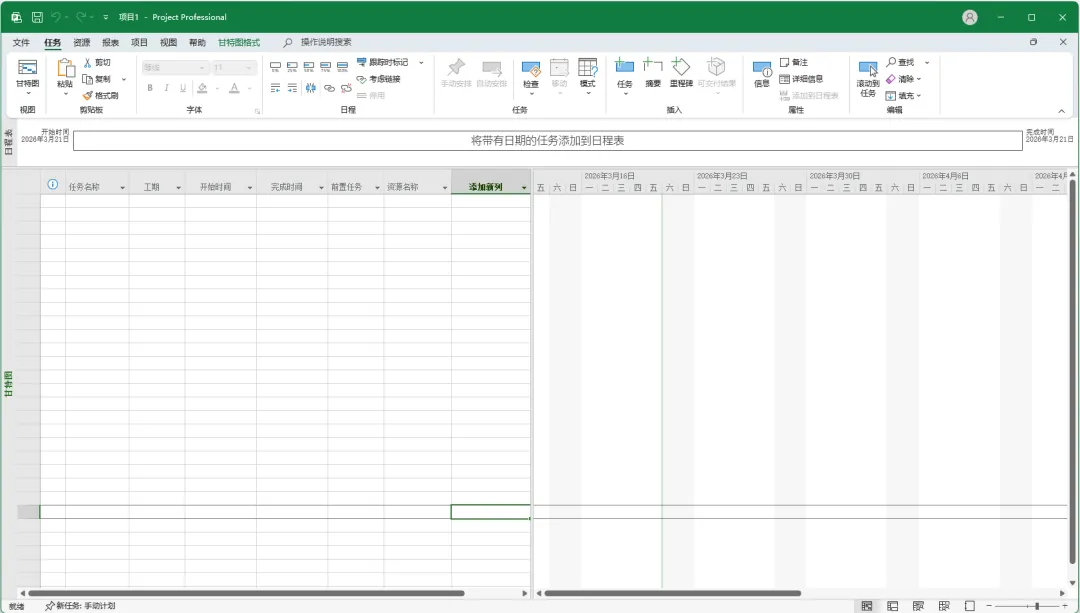The width and height of the screenshot is (1080, 613).
Task: Click Scroll to Task (滚动到任务)
Action: click(868, 78)
